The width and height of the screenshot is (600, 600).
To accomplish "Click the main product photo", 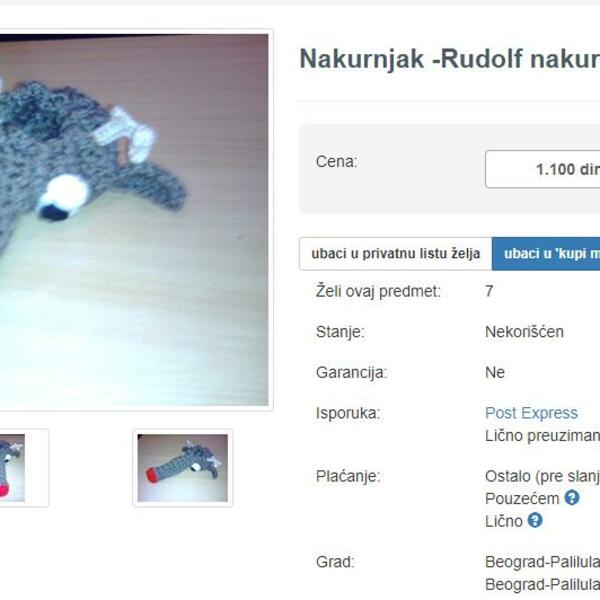I will [x=134, y=220].
